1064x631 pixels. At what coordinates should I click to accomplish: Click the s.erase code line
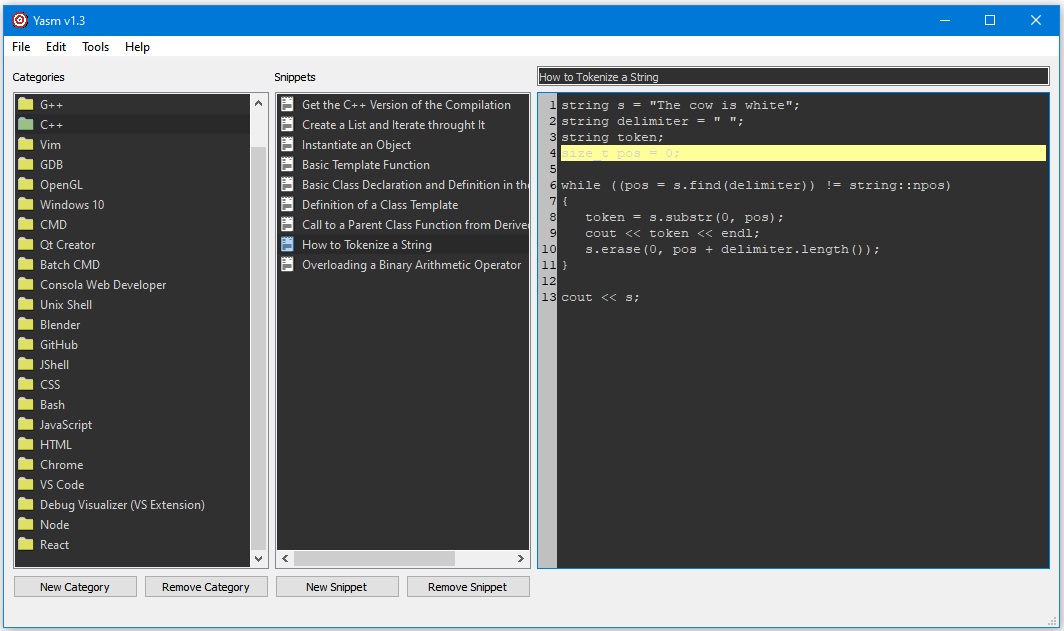tap(732, 249)
